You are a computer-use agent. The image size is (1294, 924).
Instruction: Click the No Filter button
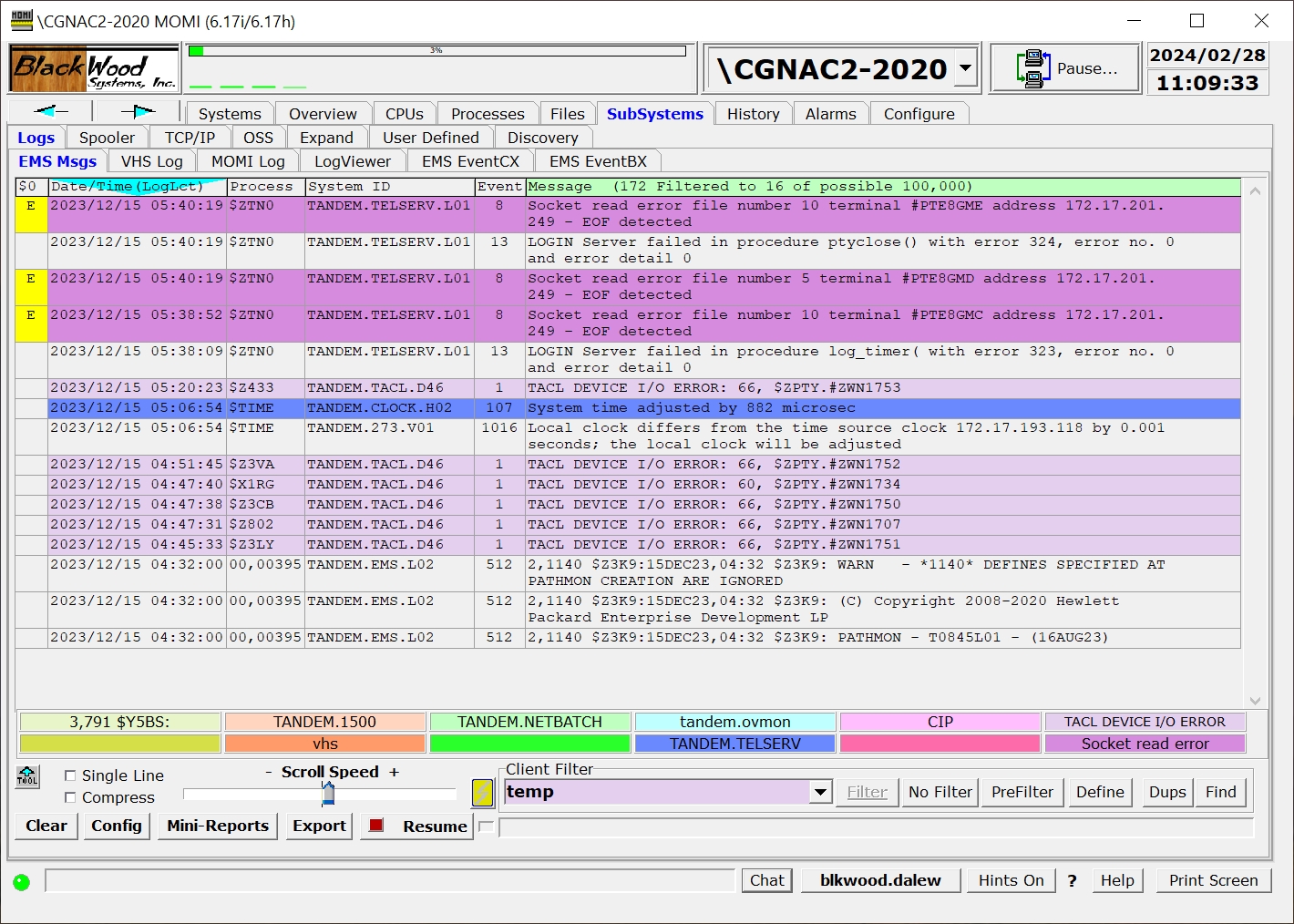(940, 792)
